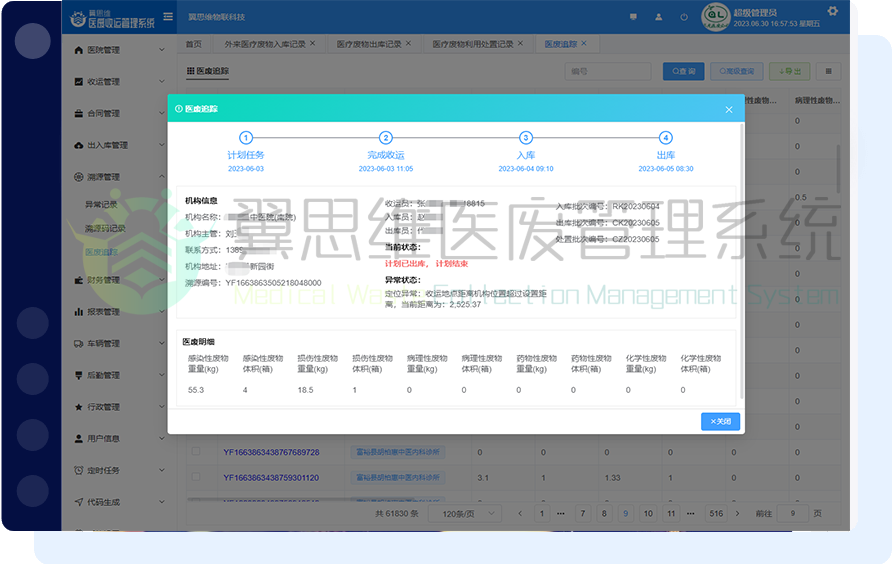Image resolution: width=892 pixels, height=564 pixels.
Task: Close the 医废追踪 dialog with X icon
Action: click(729, 109)
